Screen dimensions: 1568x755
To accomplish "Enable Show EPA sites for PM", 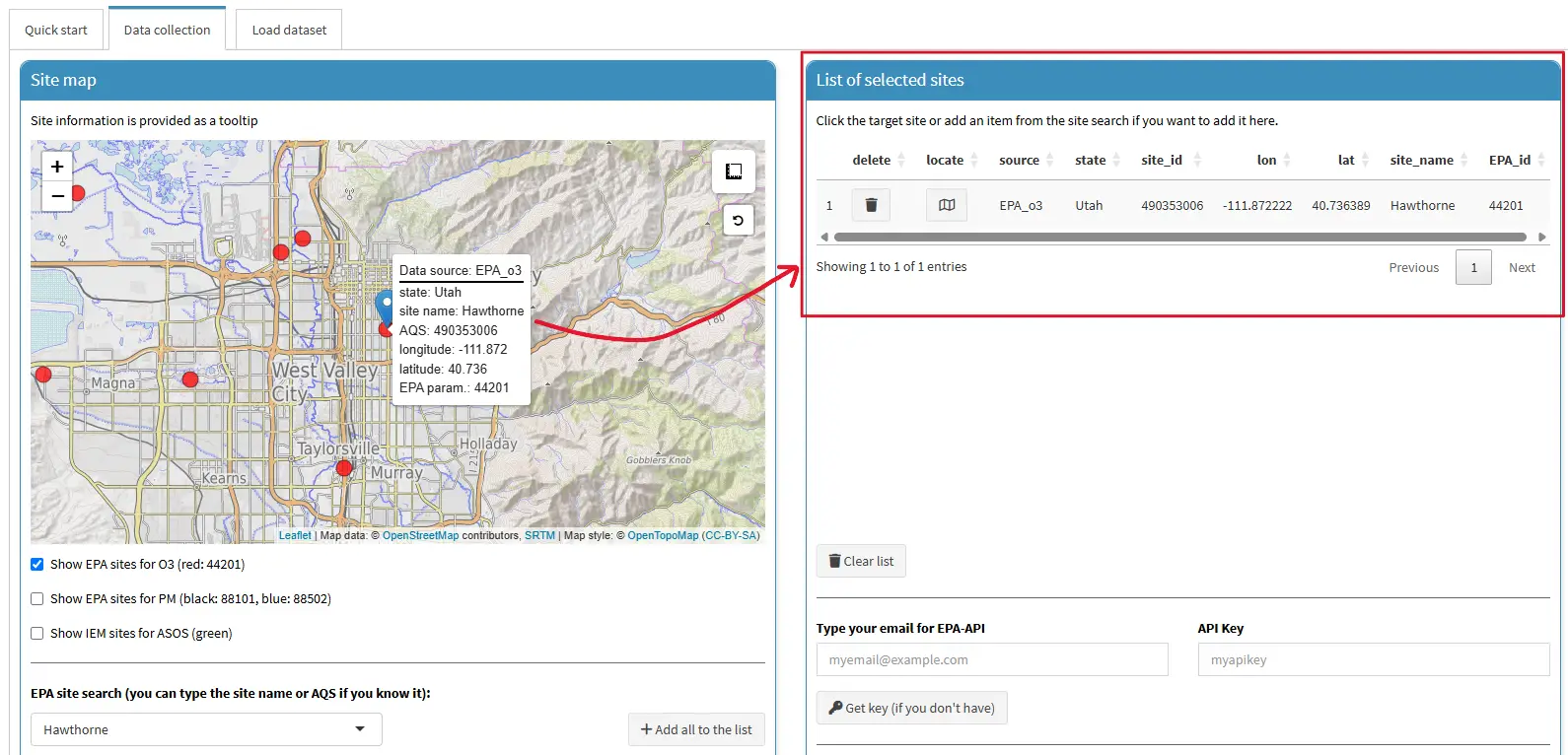I will tap(37, 599).
